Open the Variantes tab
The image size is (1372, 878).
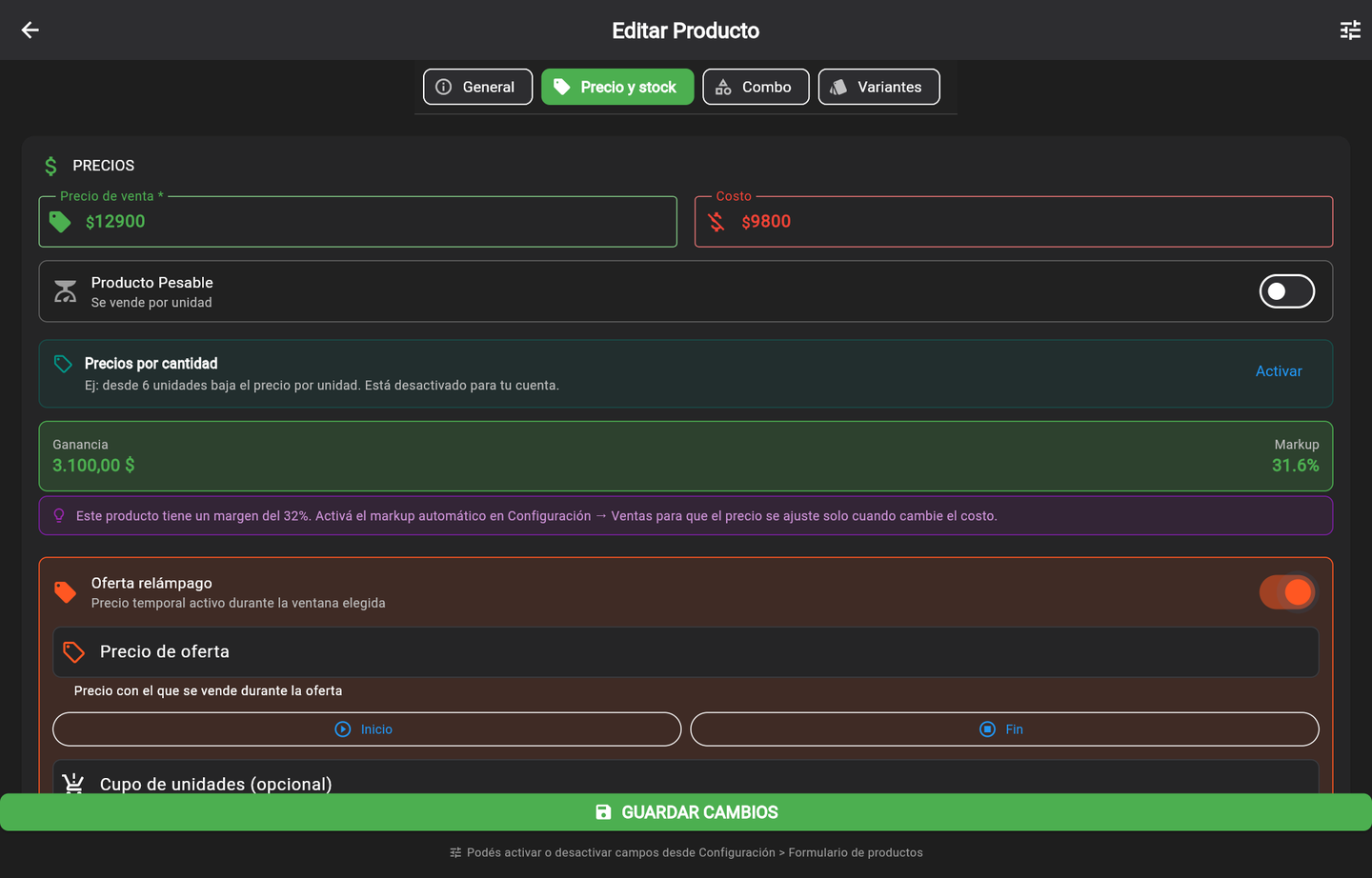point(878,87)
